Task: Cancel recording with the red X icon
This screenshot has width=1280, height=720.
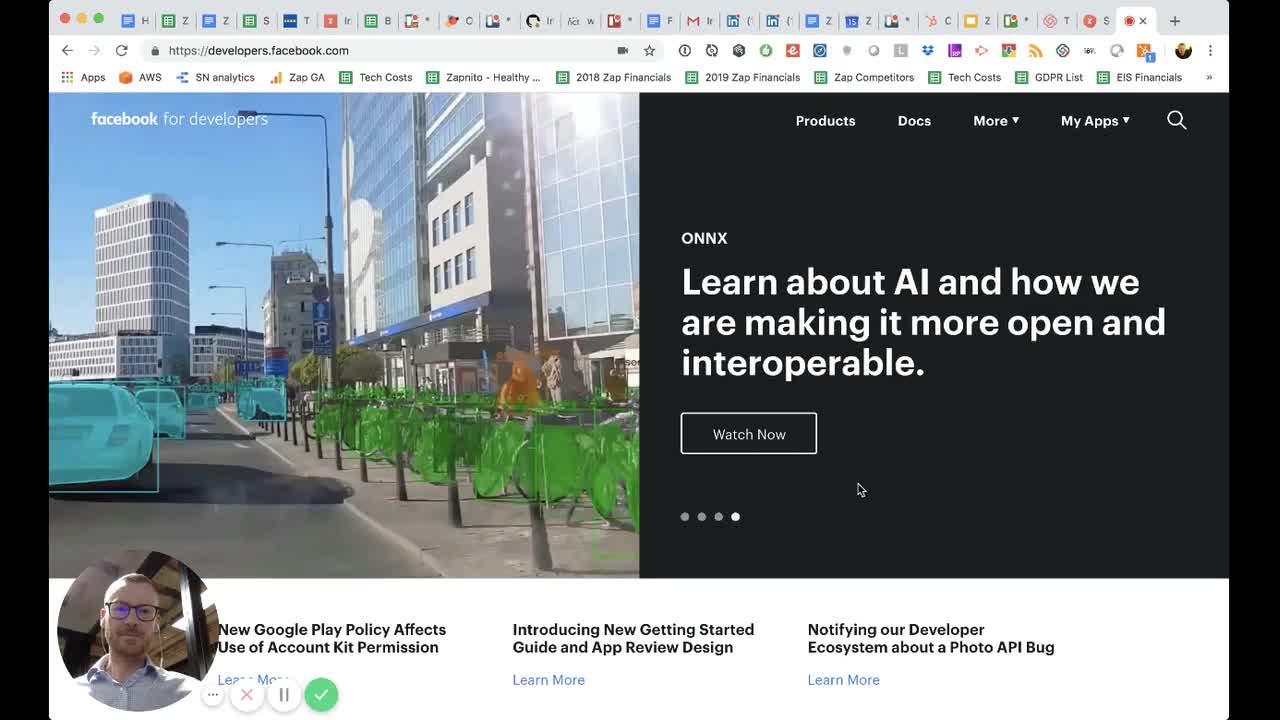Action: [247, 694]
